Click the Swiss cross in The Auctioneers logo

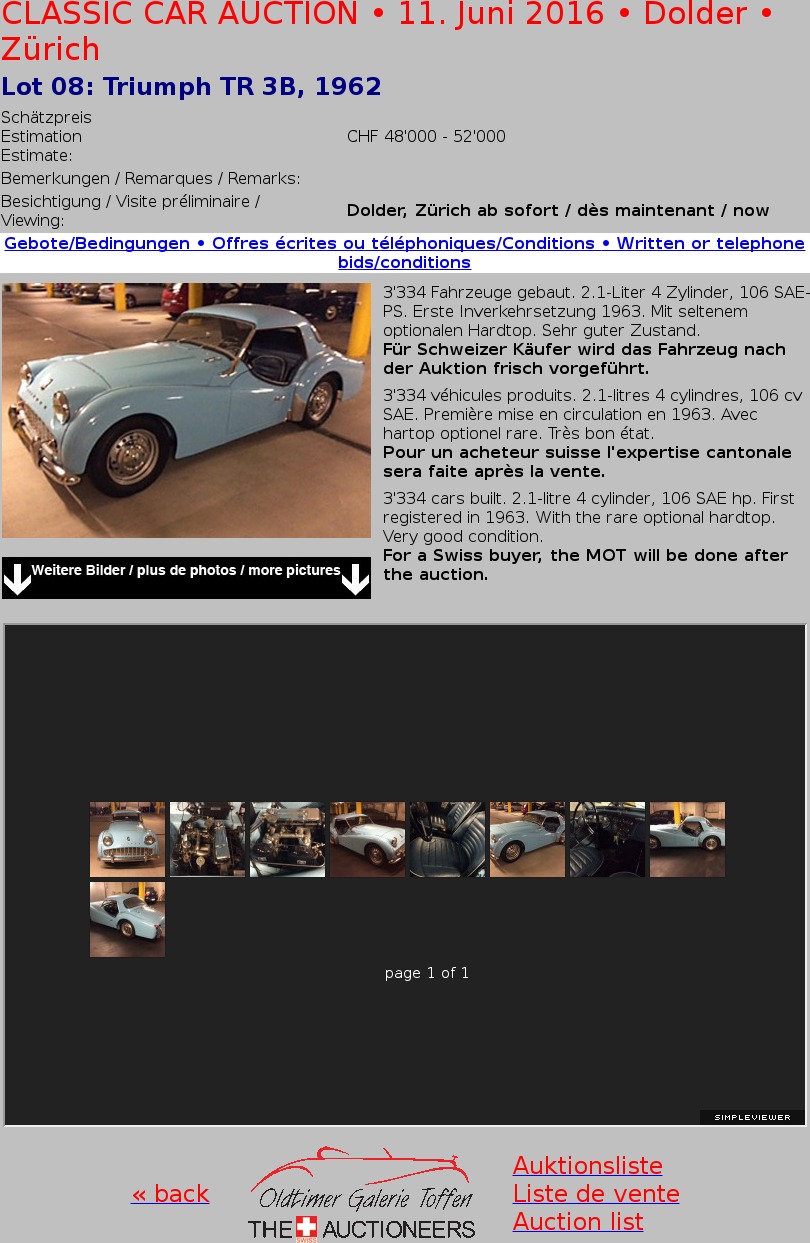(307, 1228)
